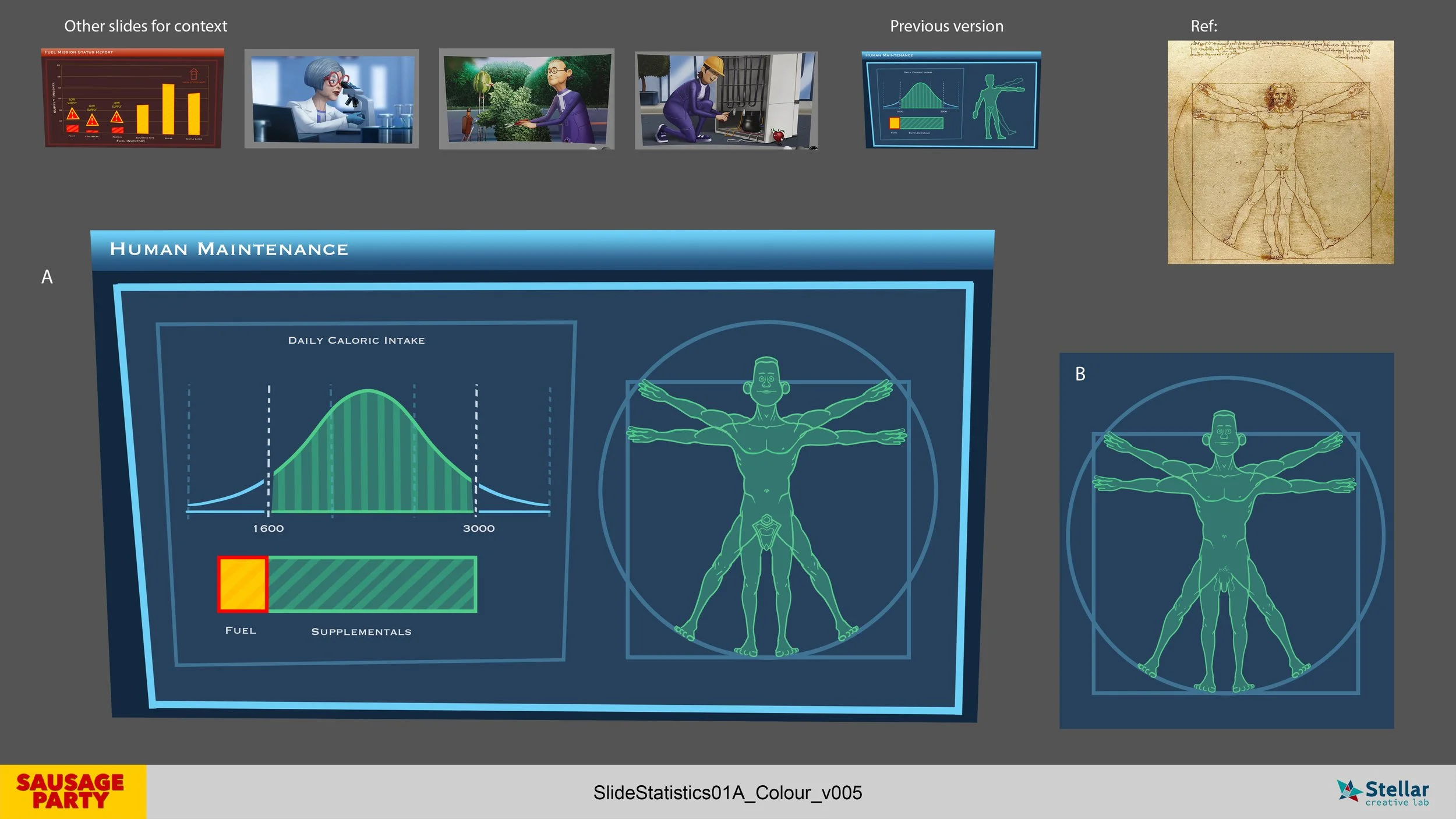Select the gardener trimming bush thumbnail

pos(526,98)
